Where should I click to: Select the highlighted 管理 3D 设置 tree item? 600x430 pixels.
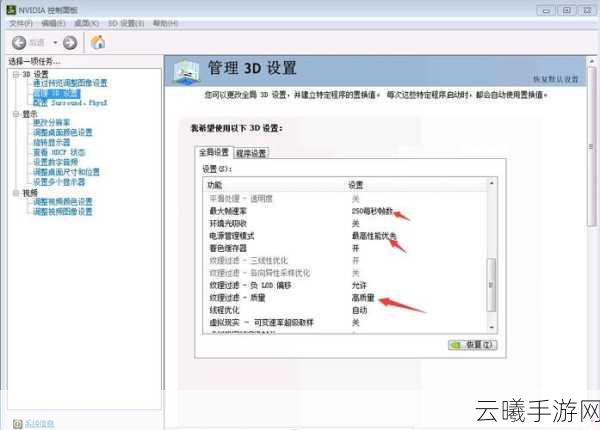click(x=57, y=93)
